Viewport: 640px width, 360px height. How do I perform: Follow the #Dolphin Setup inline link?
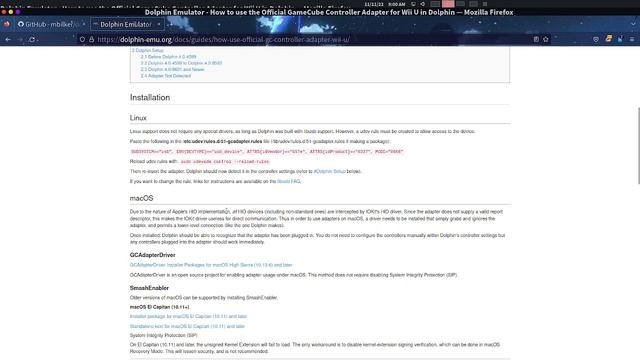point(329,171)
